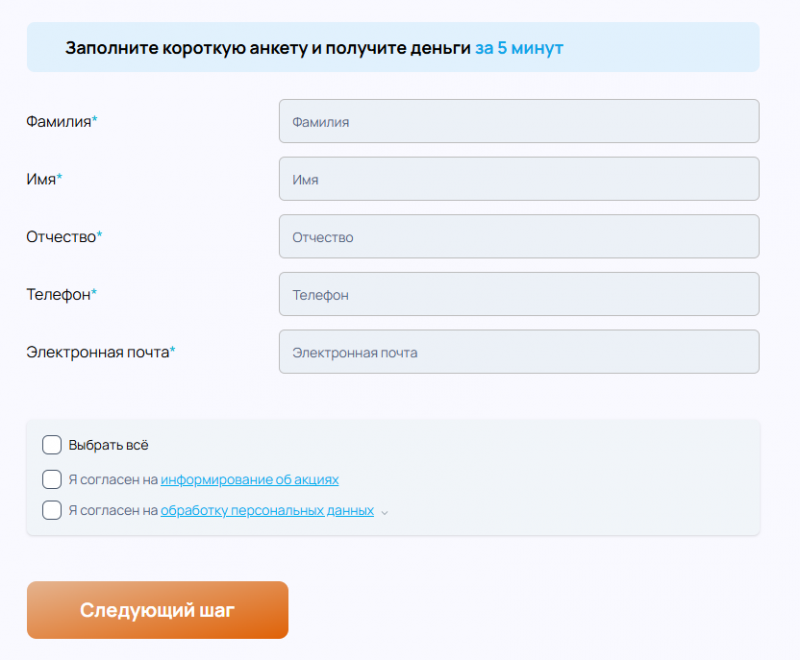Image resolution: width=800 pixels, height=660 pixels.
Task: Check the "Выбрать всё" checkbox
Action: (51, 444)
